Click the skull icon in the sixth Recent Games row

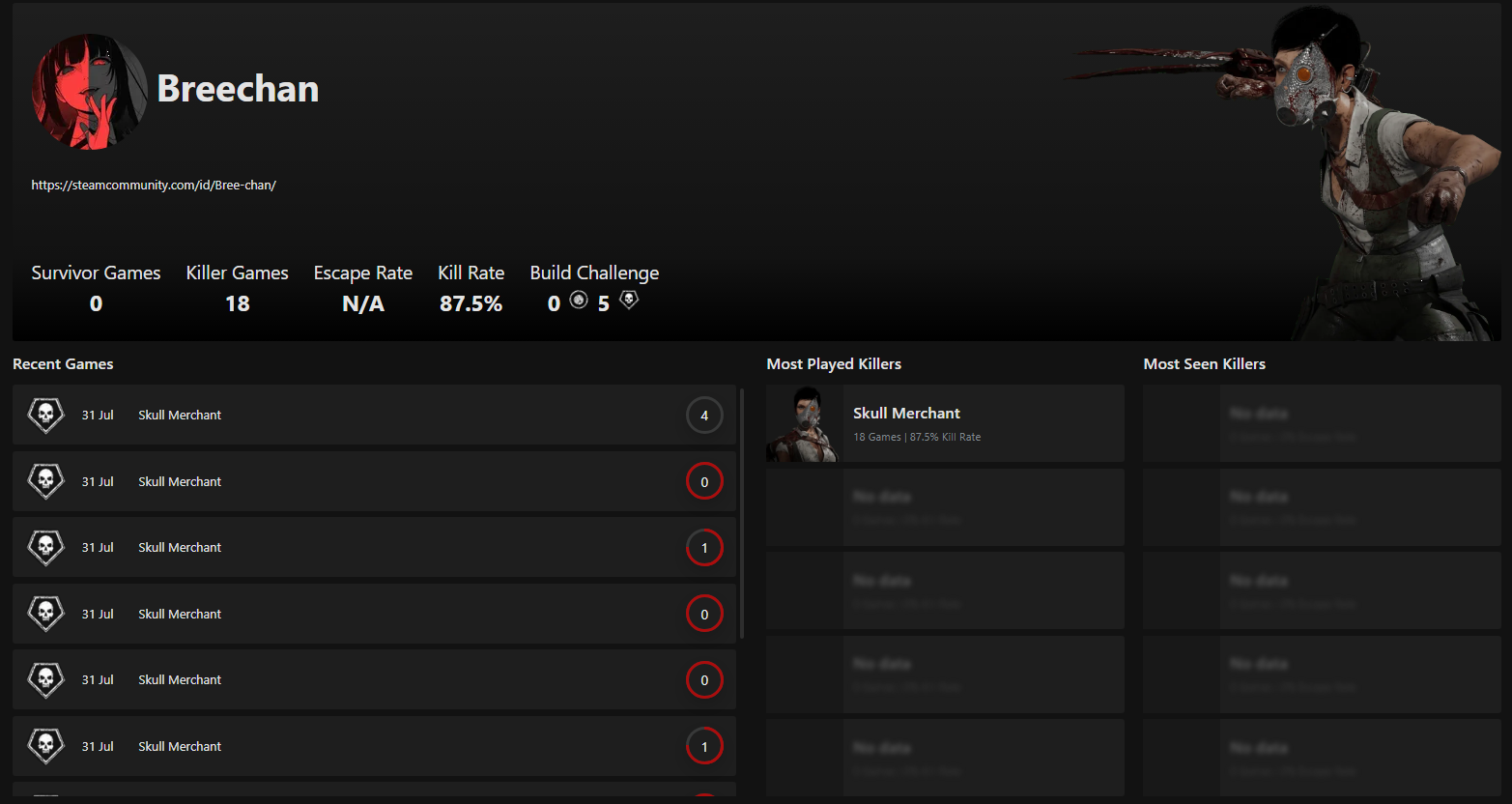click(x=45, y=746)
